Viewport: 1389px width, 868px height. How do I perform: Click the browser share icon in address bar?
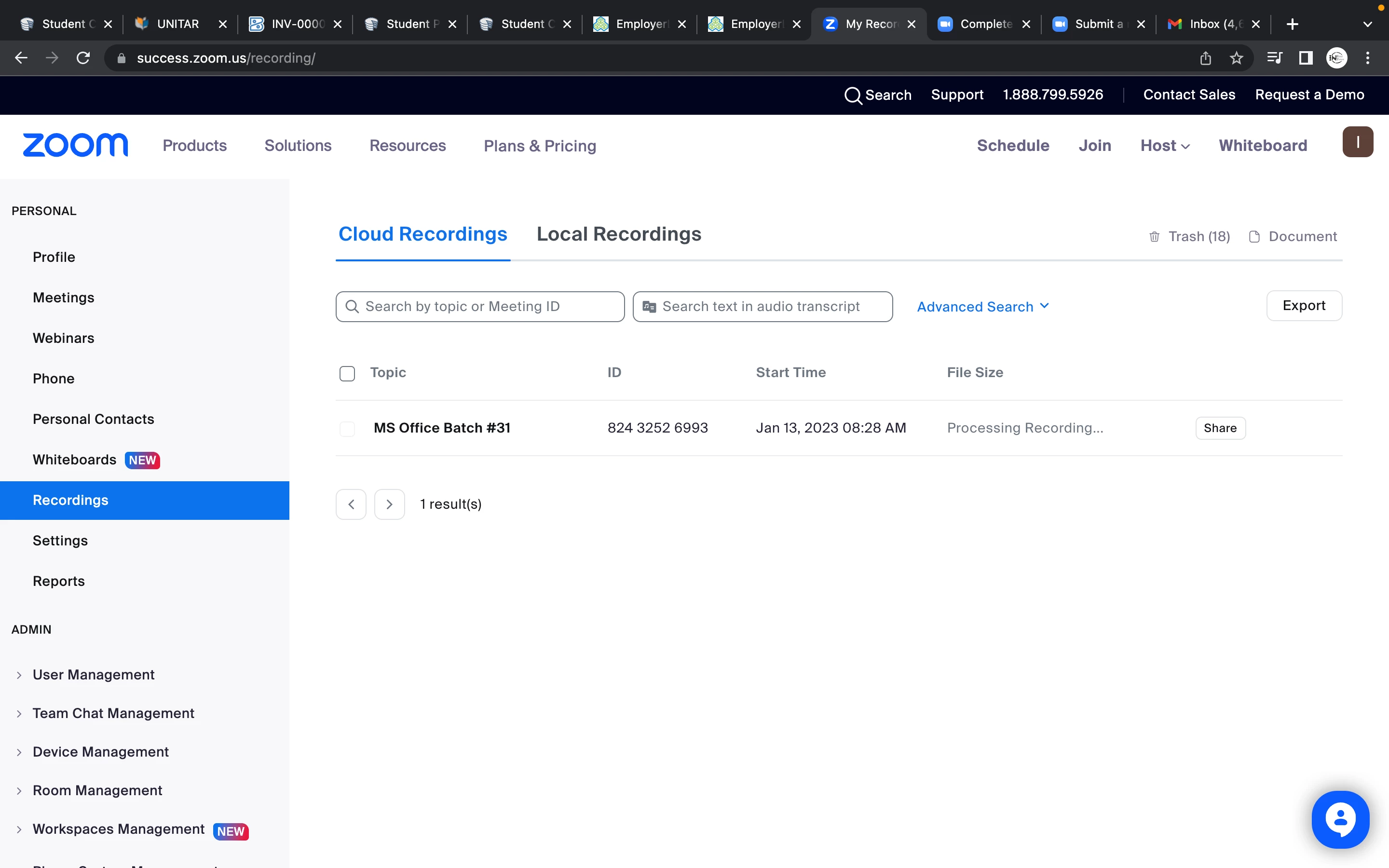point(1205,58)
